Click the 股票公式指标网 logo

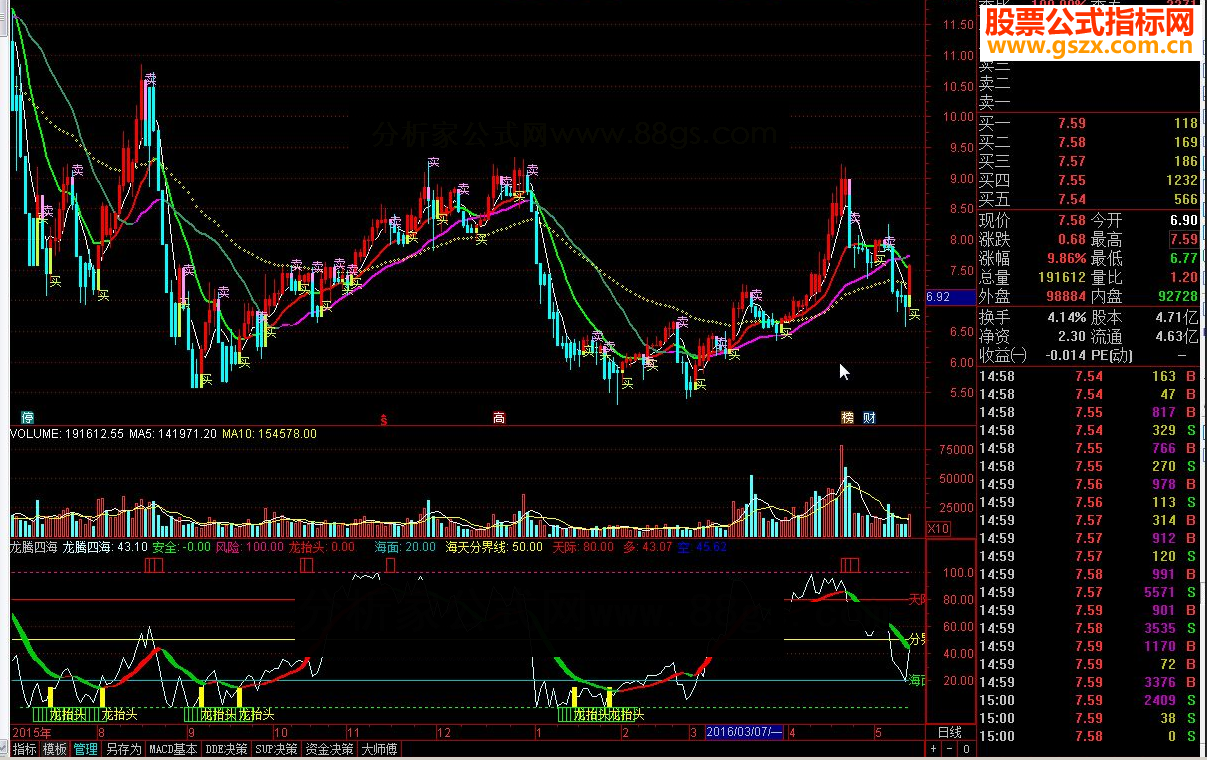point(1091,20)
